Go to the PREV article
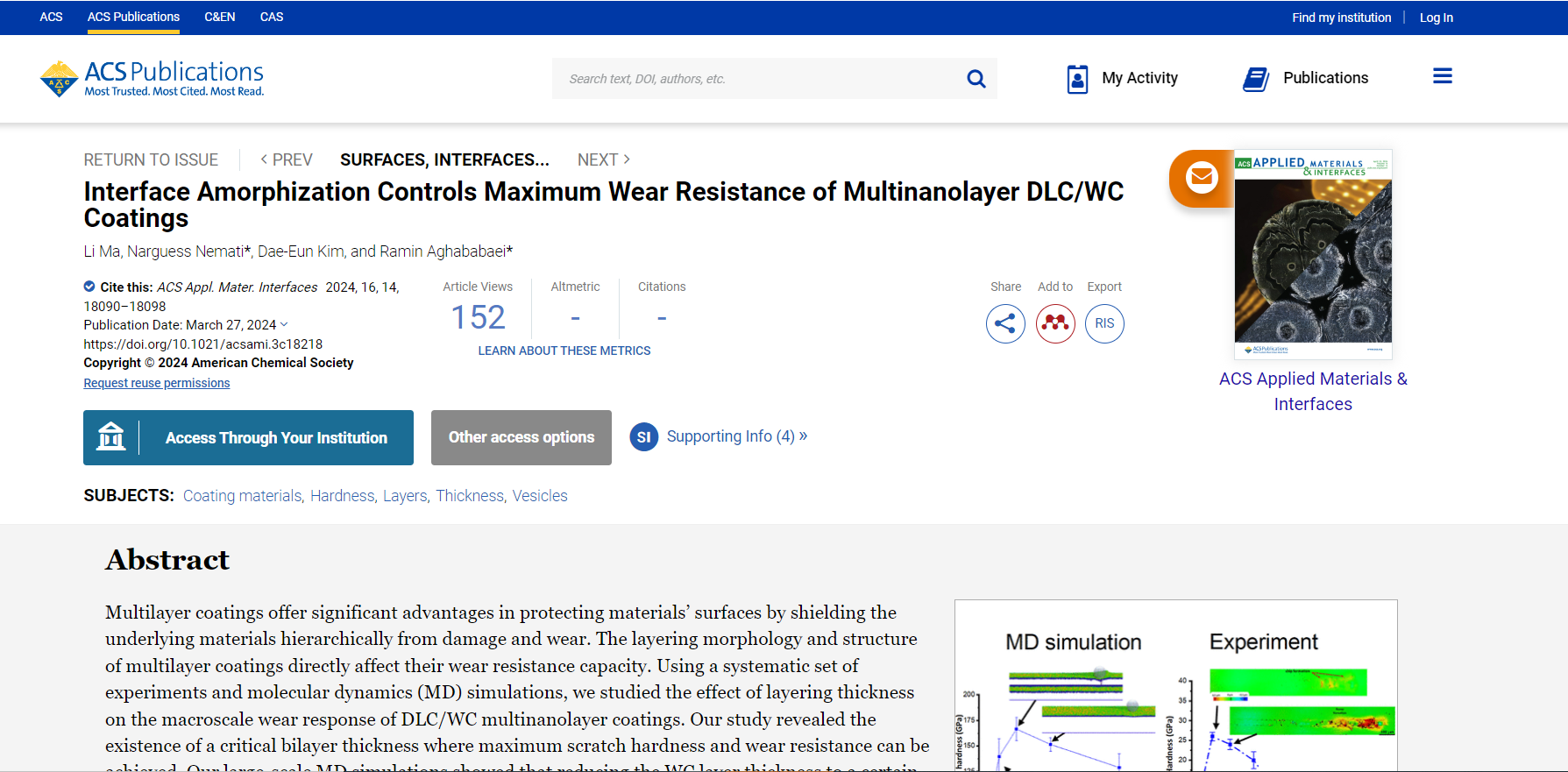Image resolution: width=1568 pixels, height=772 pixels. coord(286,159)
